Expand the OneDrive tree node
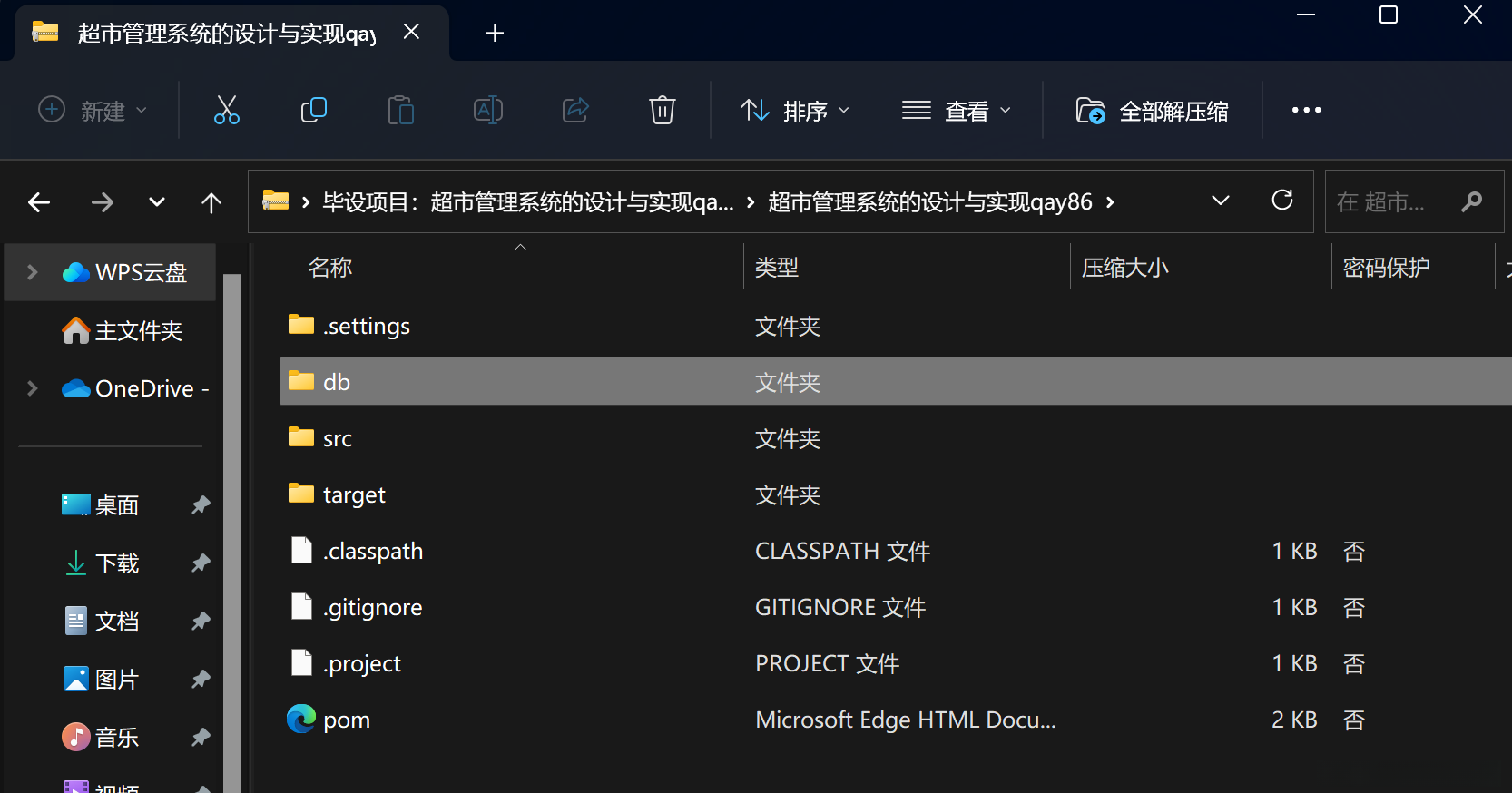Viewport: 1512px width, 793px height. (33, 388)
